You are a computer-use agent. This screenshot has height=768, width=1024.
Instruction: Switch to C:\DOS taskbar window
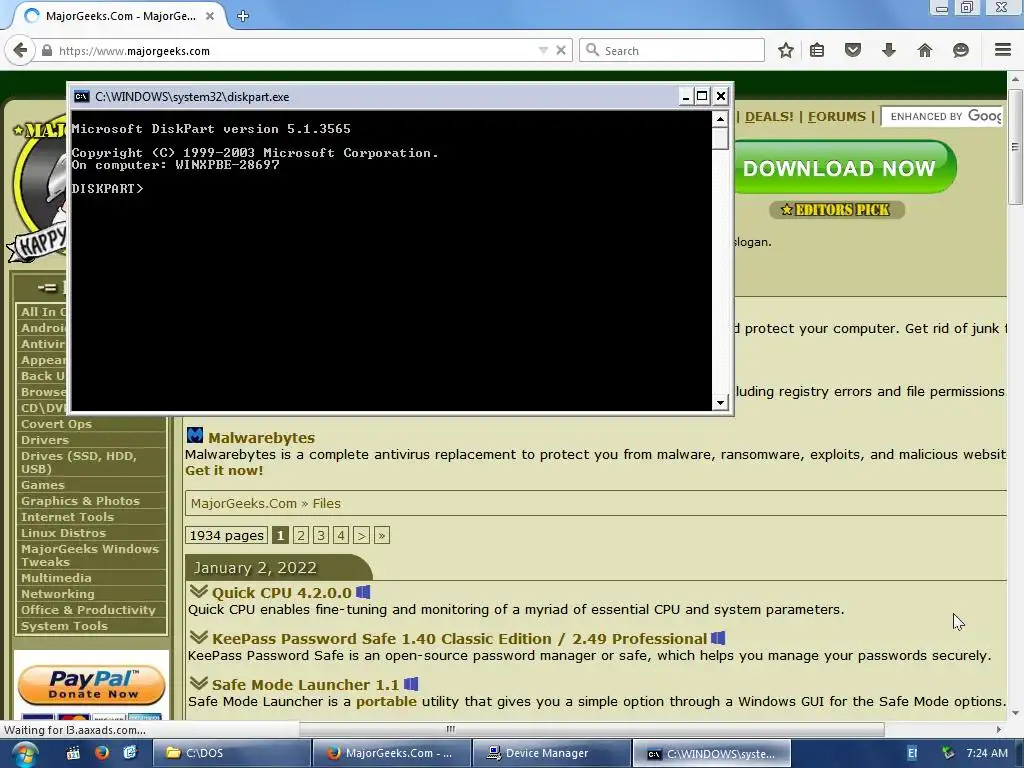pos(231,753)
